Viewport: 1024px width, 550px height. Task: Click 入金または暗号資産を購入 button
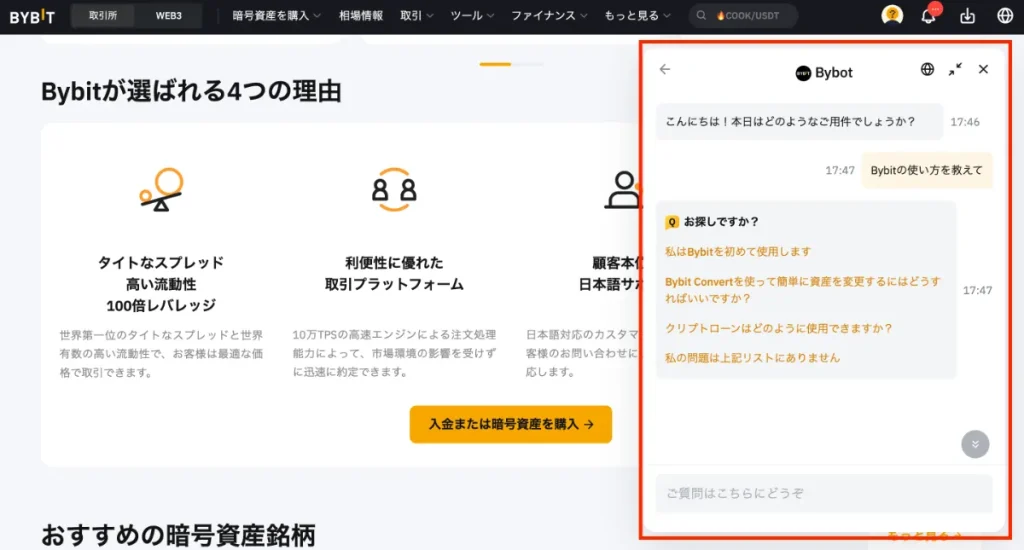click(x=511, y=425)
